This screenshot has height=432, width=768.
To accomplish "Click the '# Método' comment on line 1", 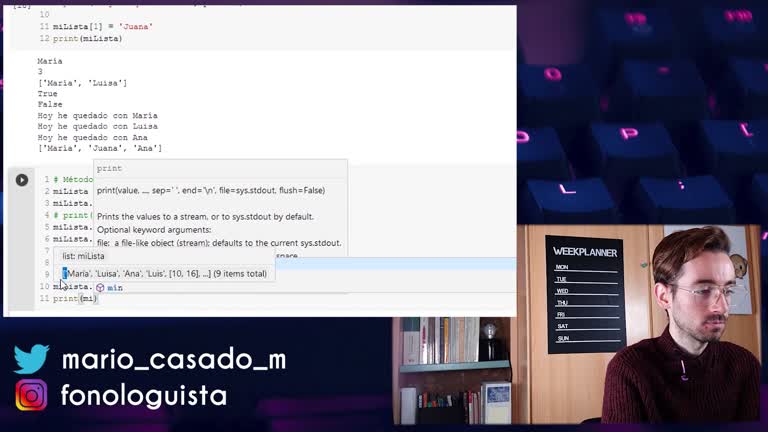I will point(73,179).
